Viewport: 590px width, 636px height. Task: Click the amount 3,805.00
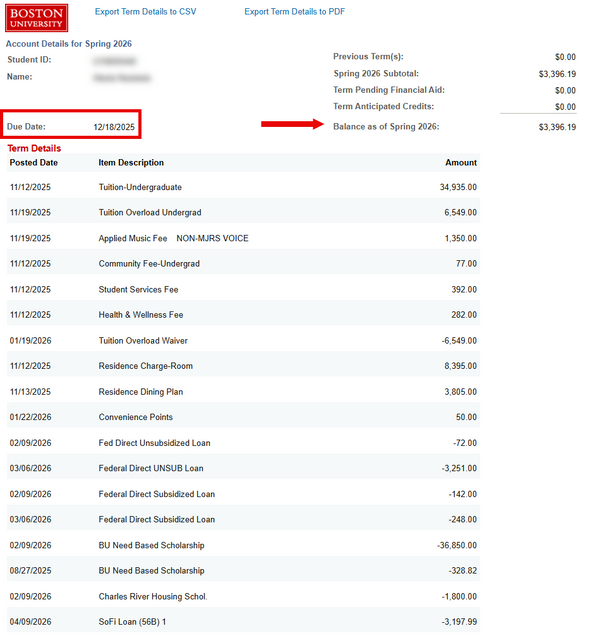[460, 392]
